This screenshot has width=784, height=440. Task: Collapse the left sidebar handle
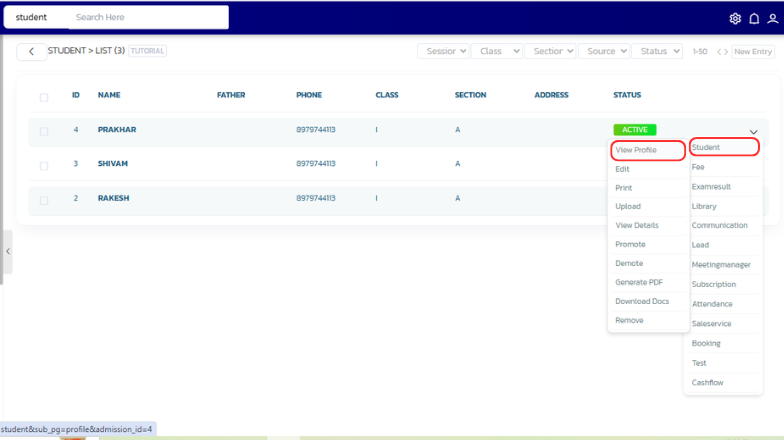[x=8, y=252]
